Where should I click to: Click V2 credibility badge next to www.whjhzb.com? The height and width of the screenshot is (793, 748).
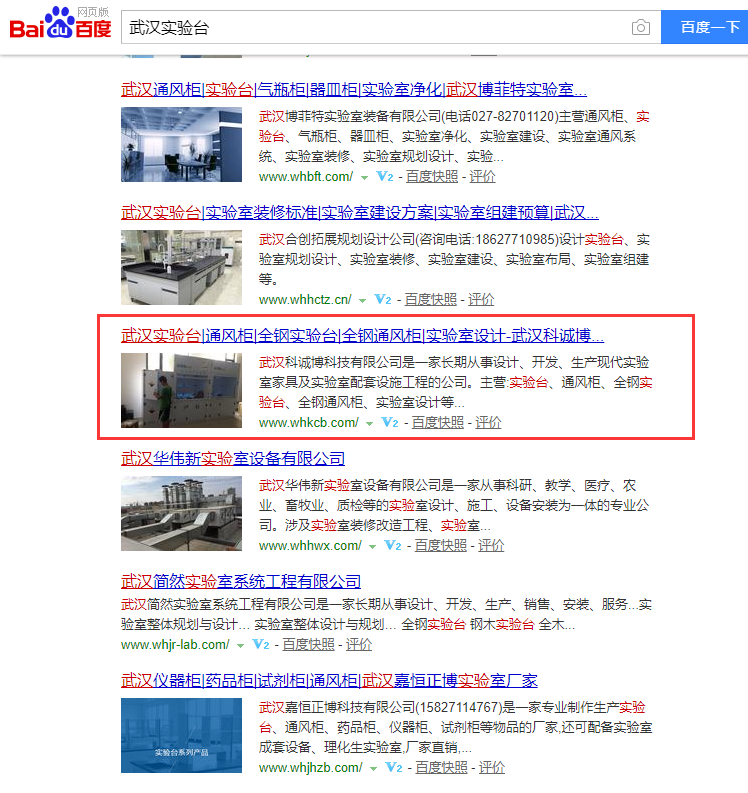pyautogui.click(x=394, y=768)
